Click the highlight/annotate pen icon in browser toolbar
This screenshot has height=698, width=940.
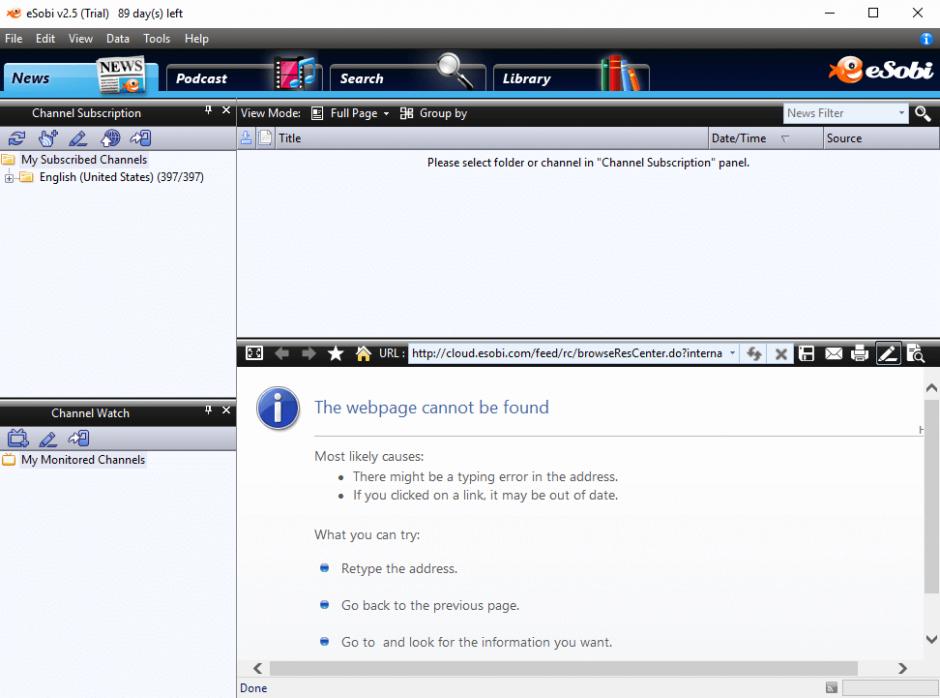pyautogui.click(x=888, y=354)
